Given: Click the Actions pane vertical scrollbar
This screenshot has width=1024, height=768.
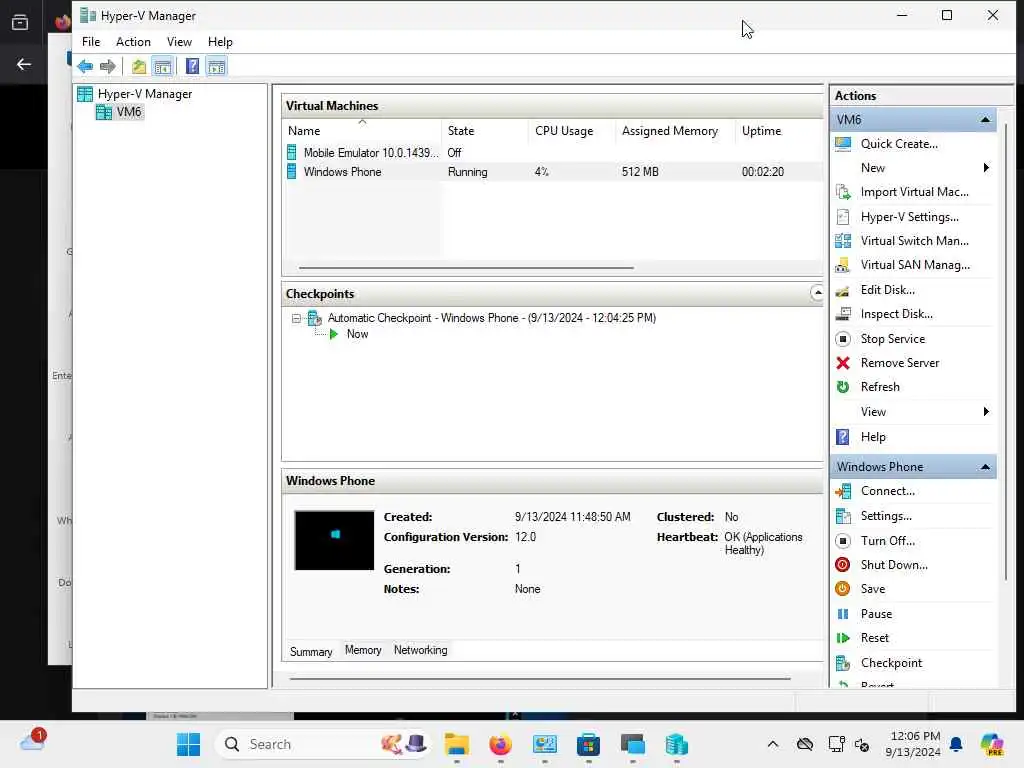Looking at the screenshot, I should click(1006, 353).
